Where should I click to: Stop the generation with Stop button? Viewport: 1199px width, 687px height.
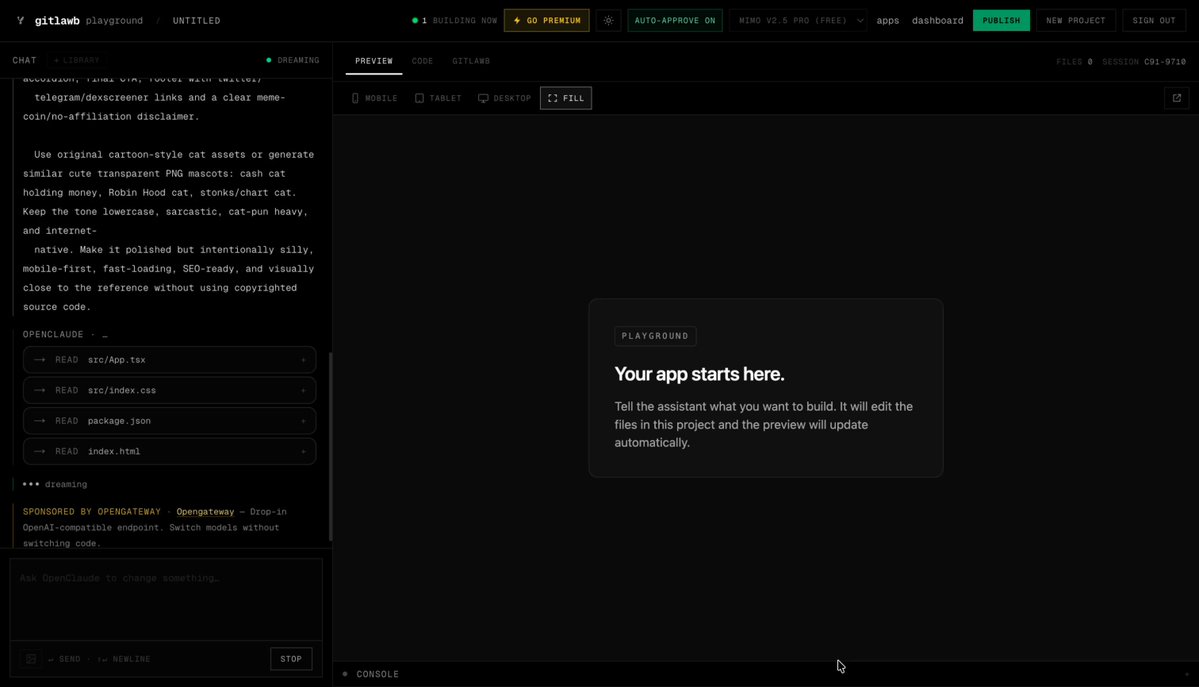click(x=291, y=659)
